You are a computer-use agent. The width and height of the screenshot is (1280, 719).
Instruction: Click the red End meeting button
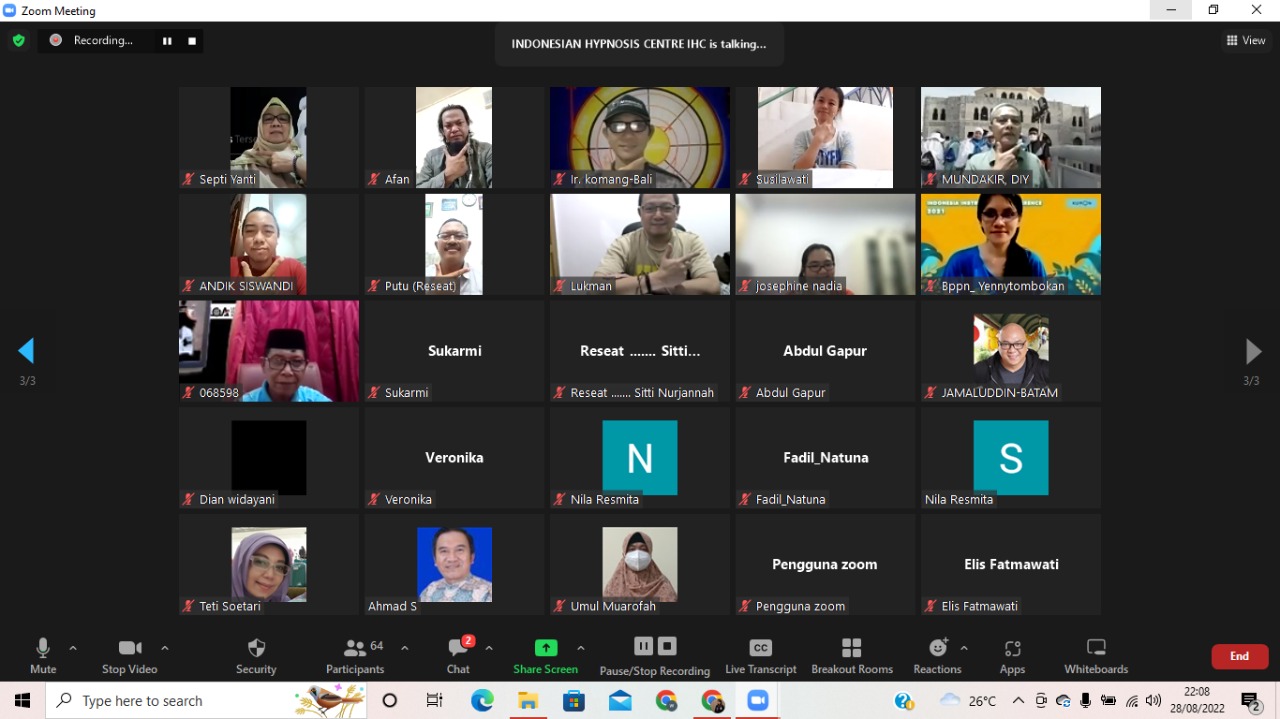[x=1239, y=656]
